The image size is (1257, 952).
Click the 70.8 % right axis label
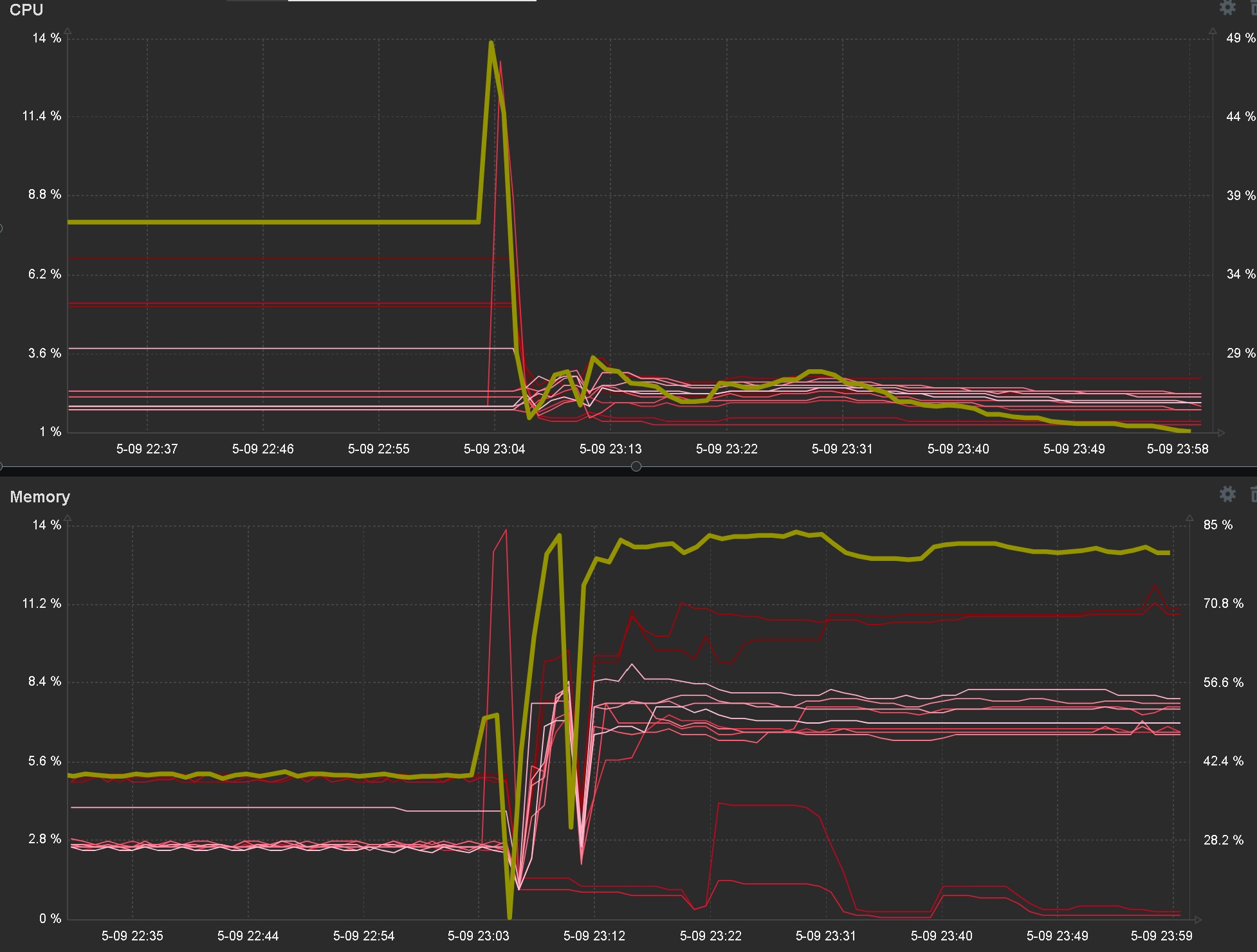(x=1224, y=603)
